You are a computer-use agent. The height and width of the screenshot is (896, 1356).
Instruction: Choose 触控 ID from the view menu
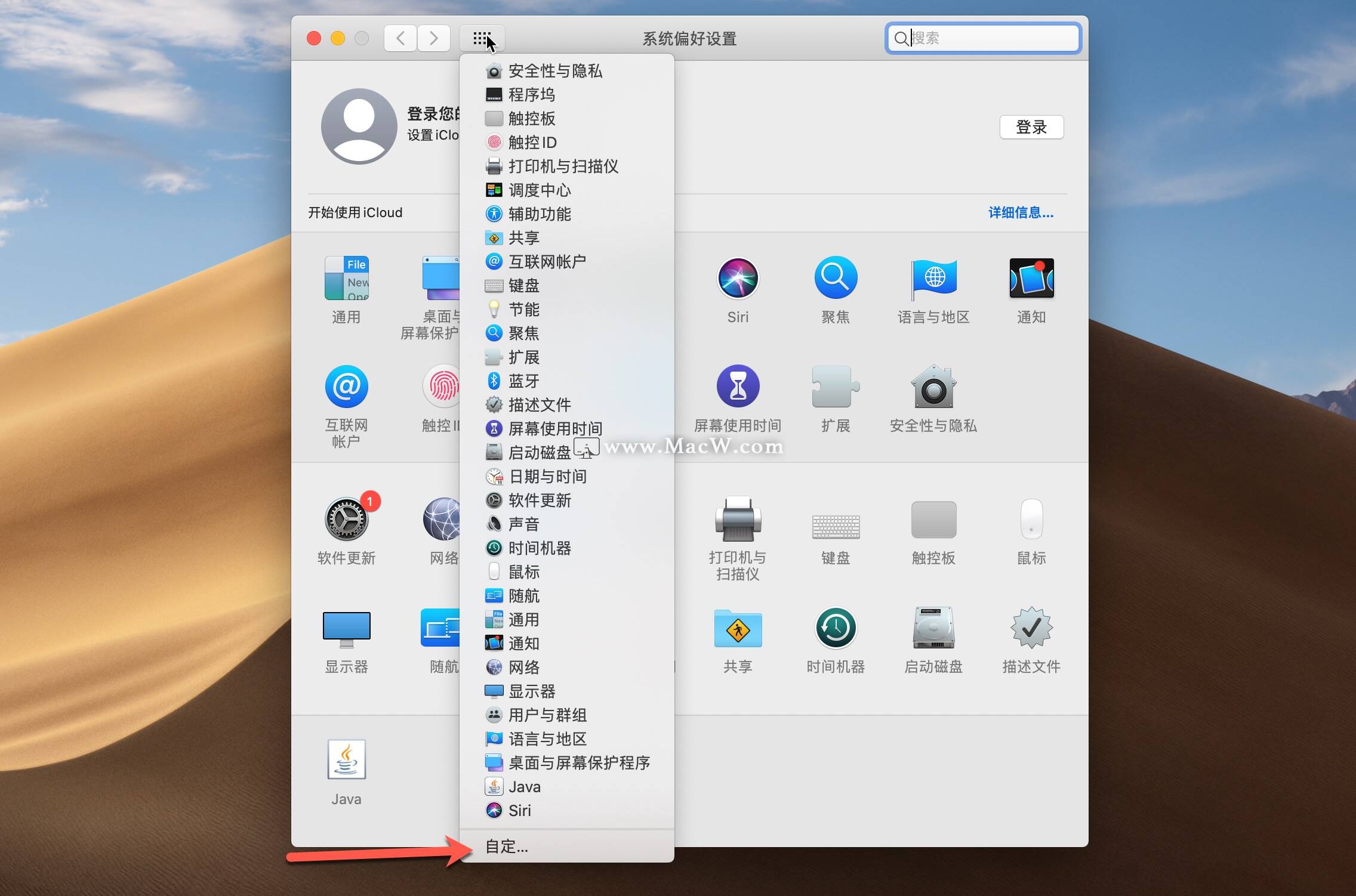point(532,143)
